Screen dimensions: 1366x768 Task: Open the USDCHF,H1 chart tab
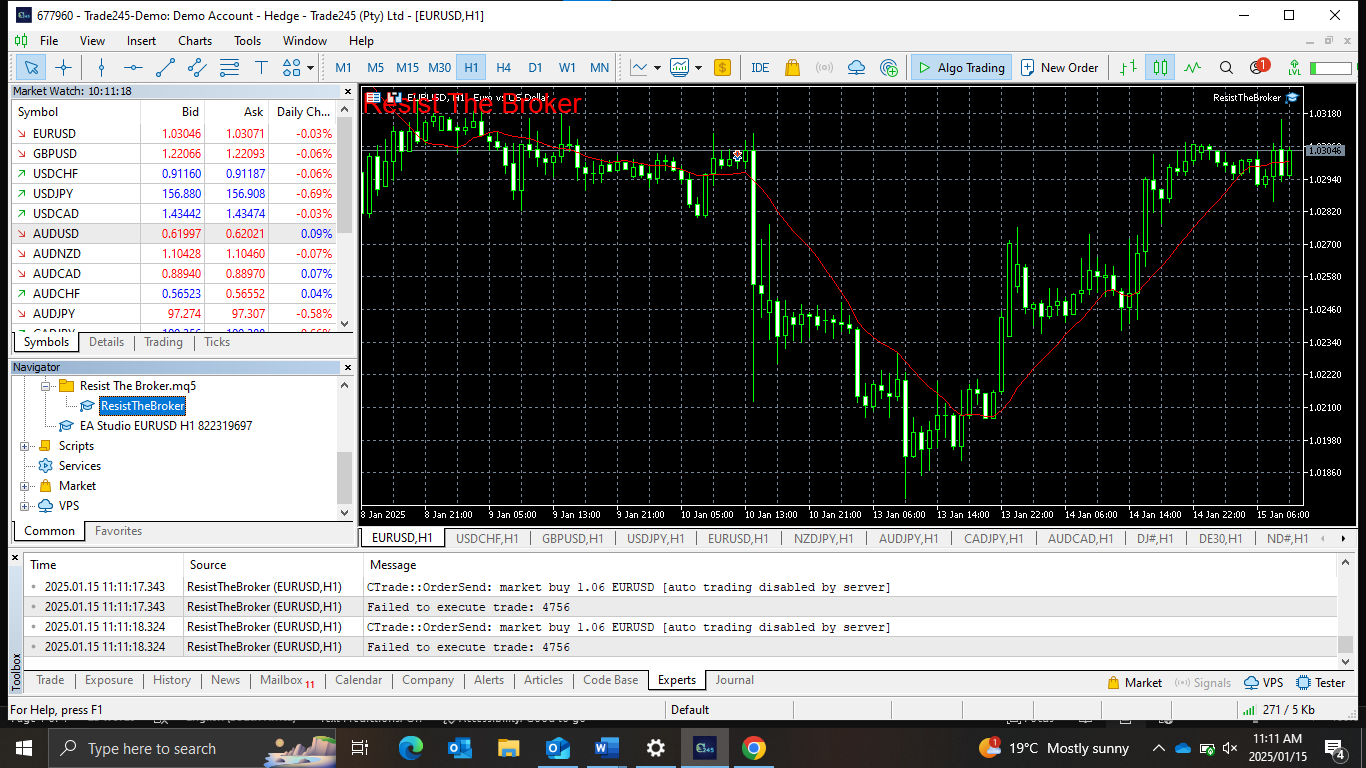[x=487, y=538]
